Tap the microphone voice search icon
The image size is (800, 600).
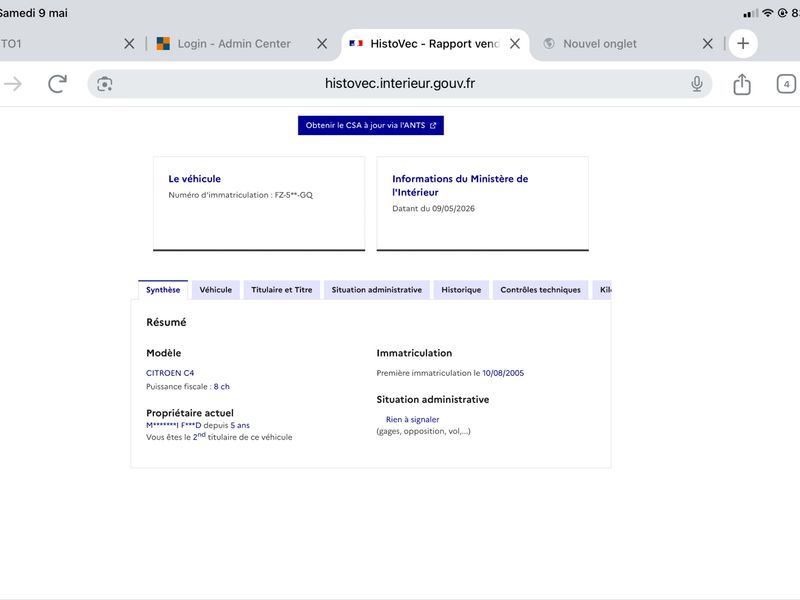pos(696,84)
